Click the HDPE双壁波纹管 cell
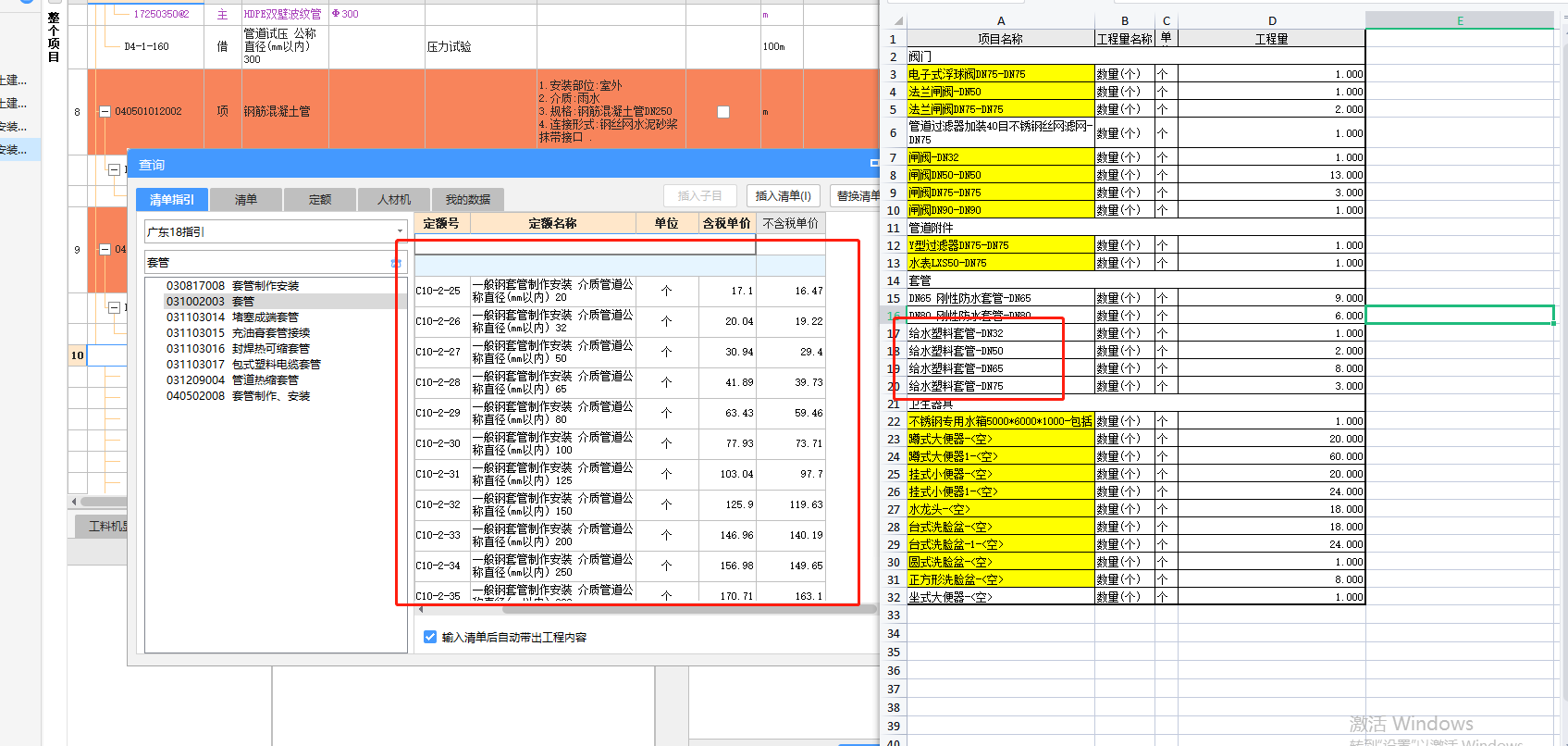 pos(283,14)
